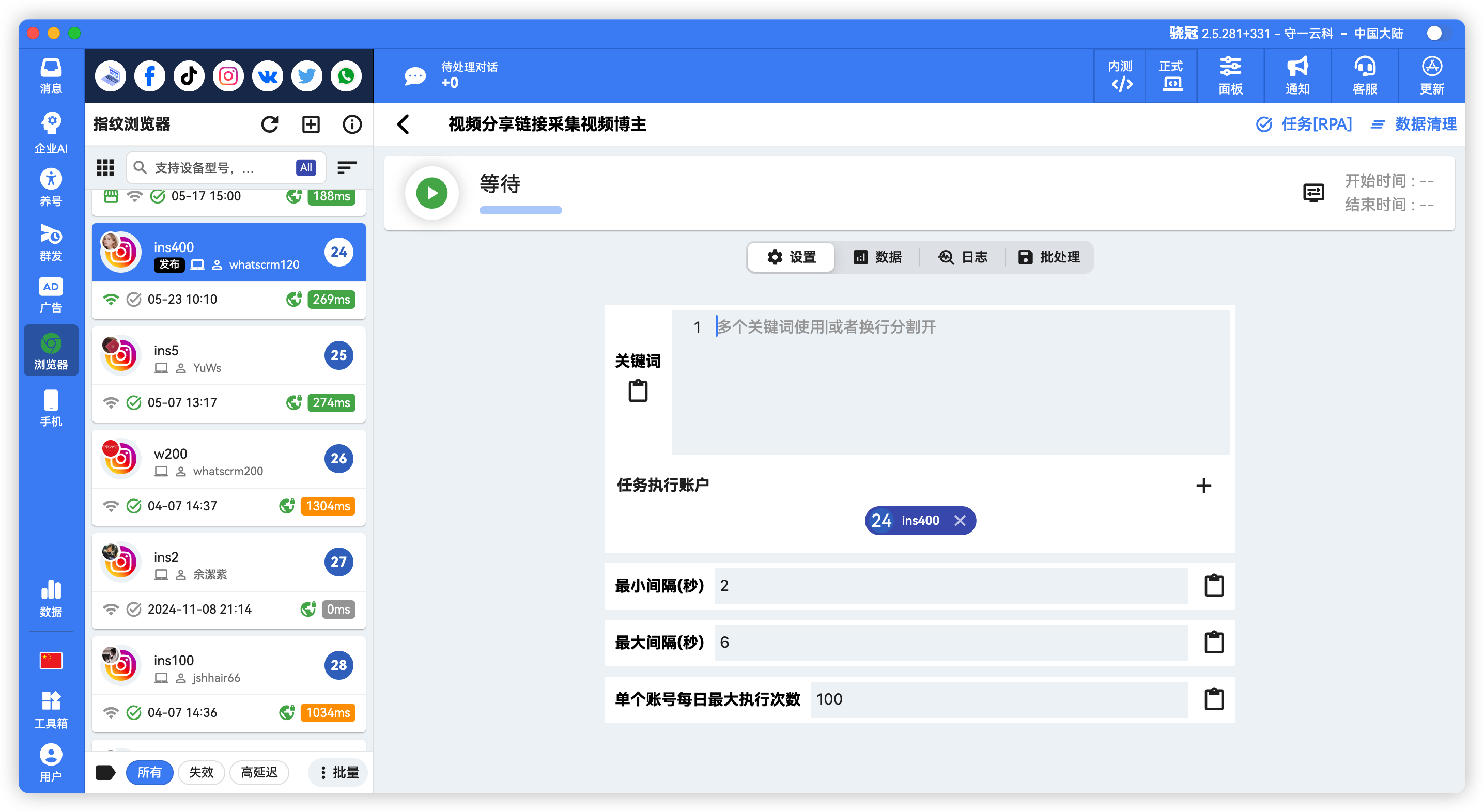Image resolution: width=1484 pixels, height=812 pixels.
Task: Refresh the fingerprint browser list
Action: 270,124
